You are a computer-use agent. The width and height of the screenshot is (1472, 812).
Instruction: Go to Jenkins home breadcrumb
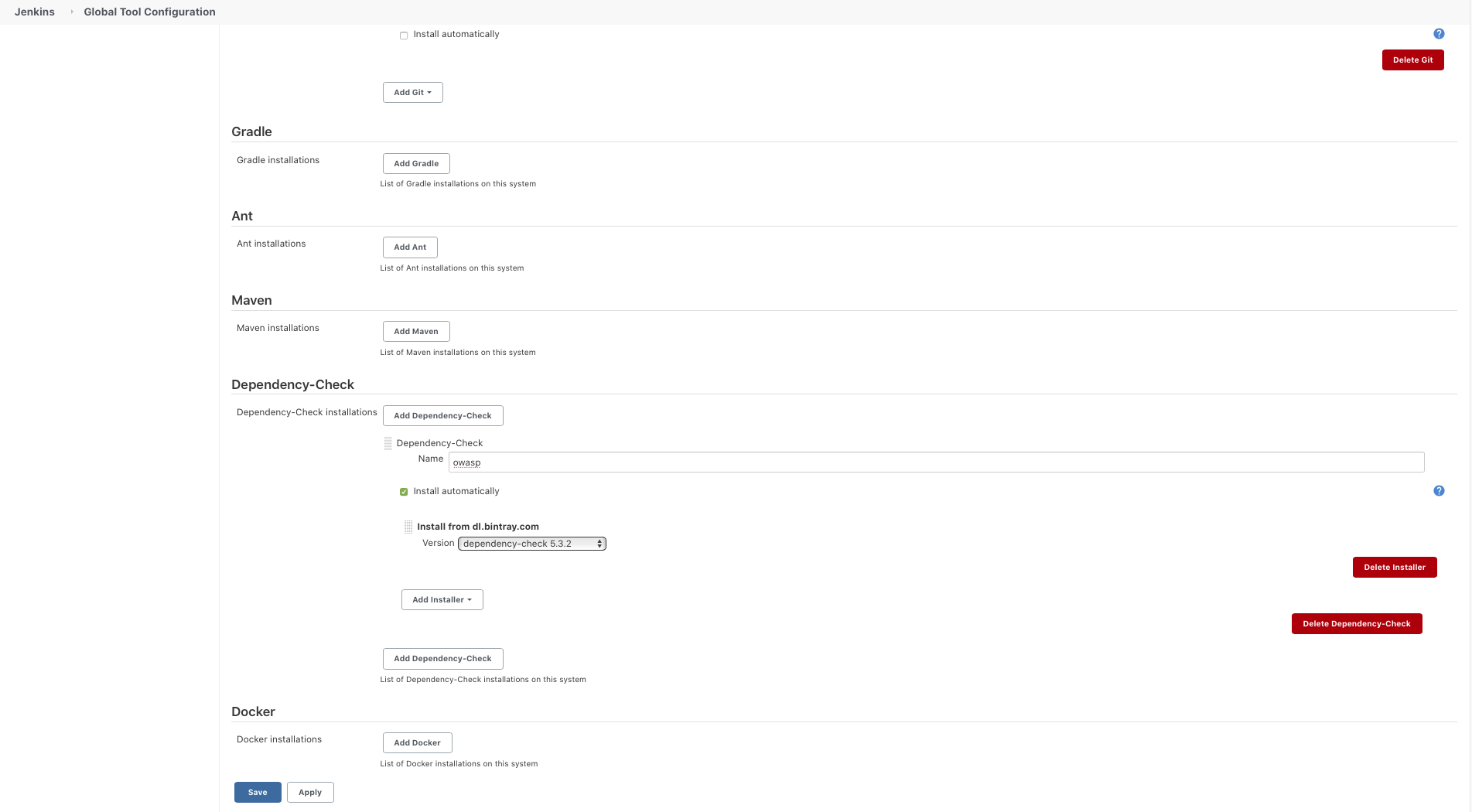(x=35, y=12)
